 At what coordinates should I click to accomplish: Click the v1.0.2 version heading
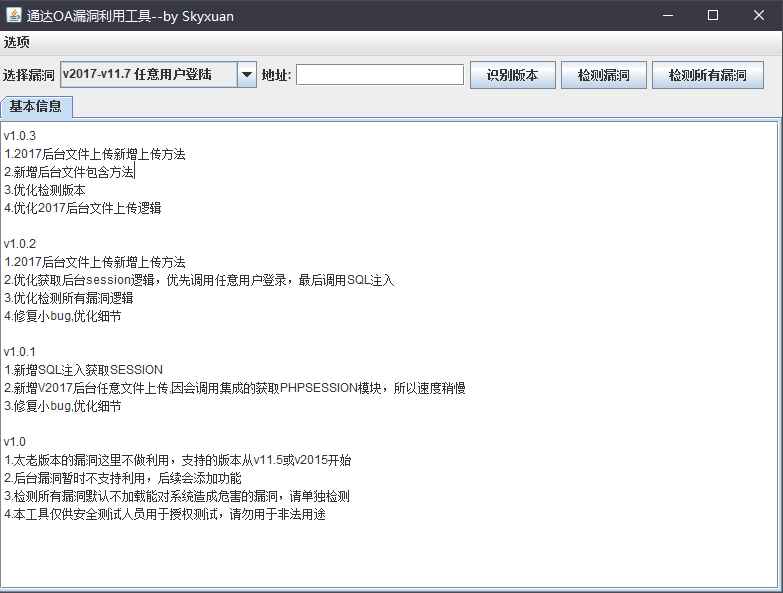click(20, 244)
